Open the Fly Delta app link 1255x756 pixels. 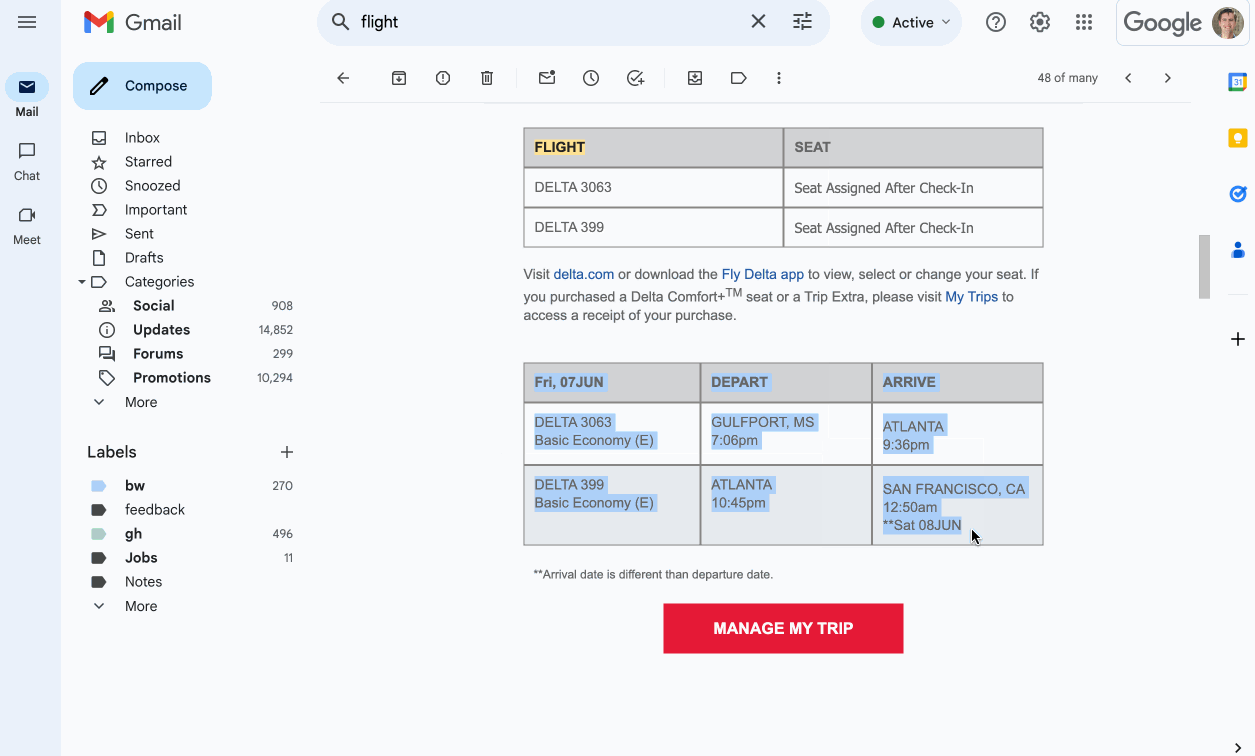(762, 274)
